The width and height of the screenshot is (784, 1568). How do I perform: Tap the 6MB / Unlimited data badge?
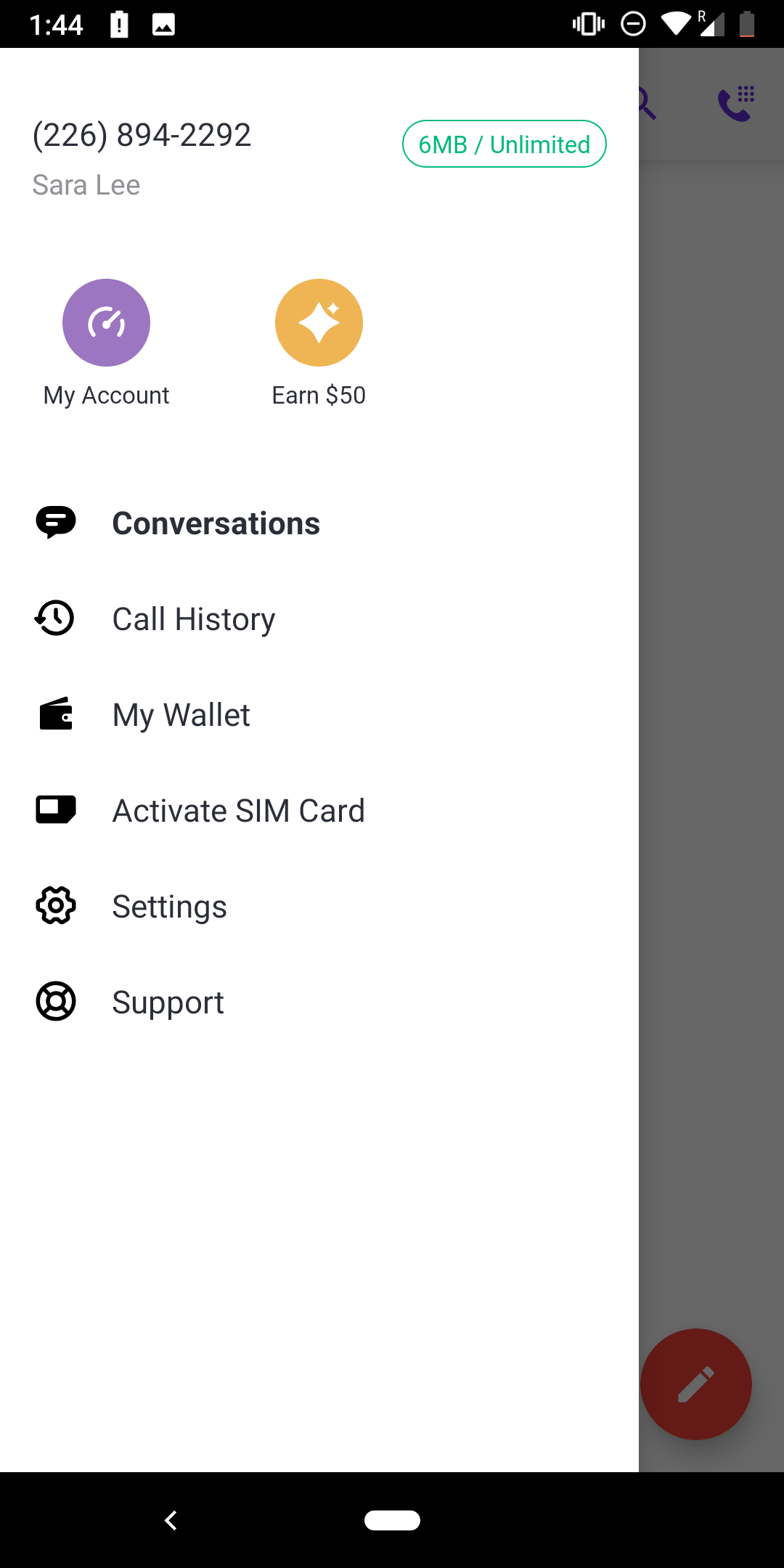coord(505,144)
